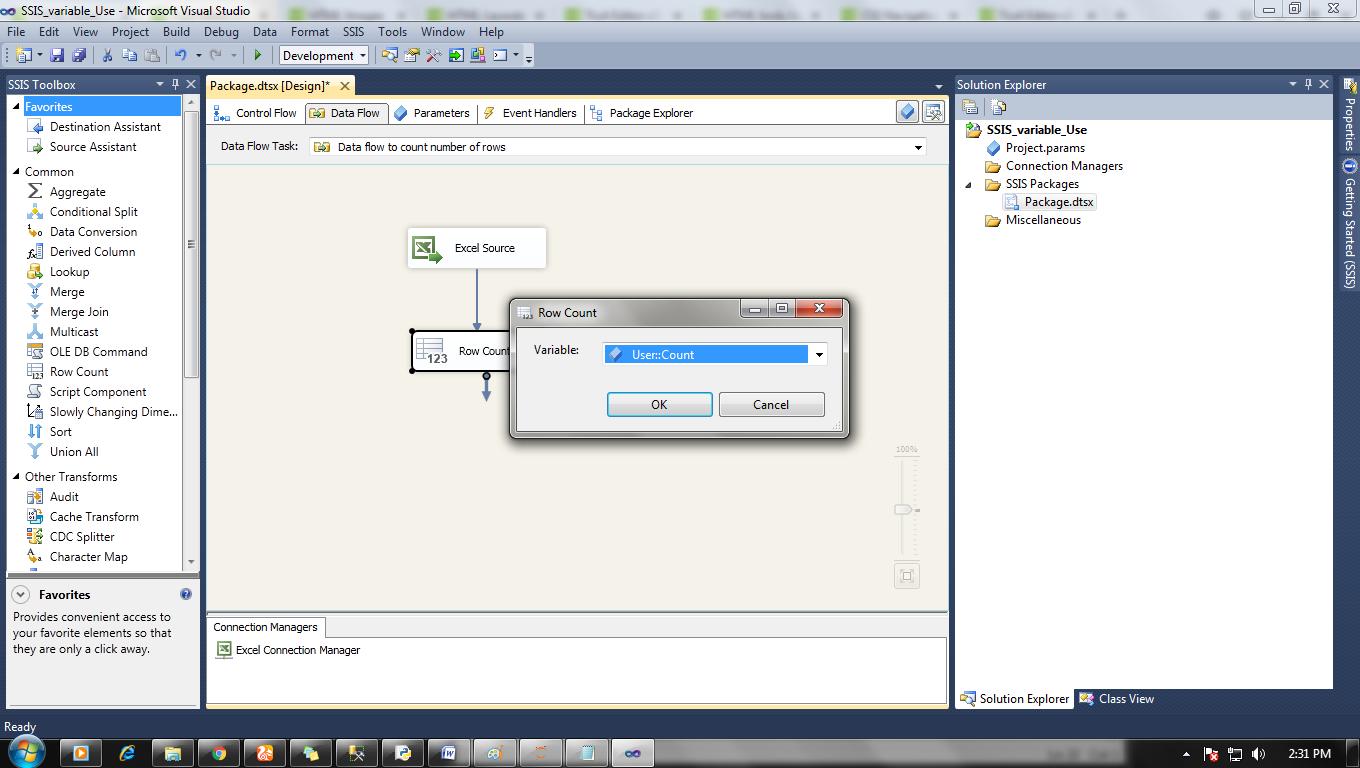Select the Aggregate transform in SSIS Toolbox
Image resolution: width=1360 pixels, height=768 pixels.
tap(77, 191)
